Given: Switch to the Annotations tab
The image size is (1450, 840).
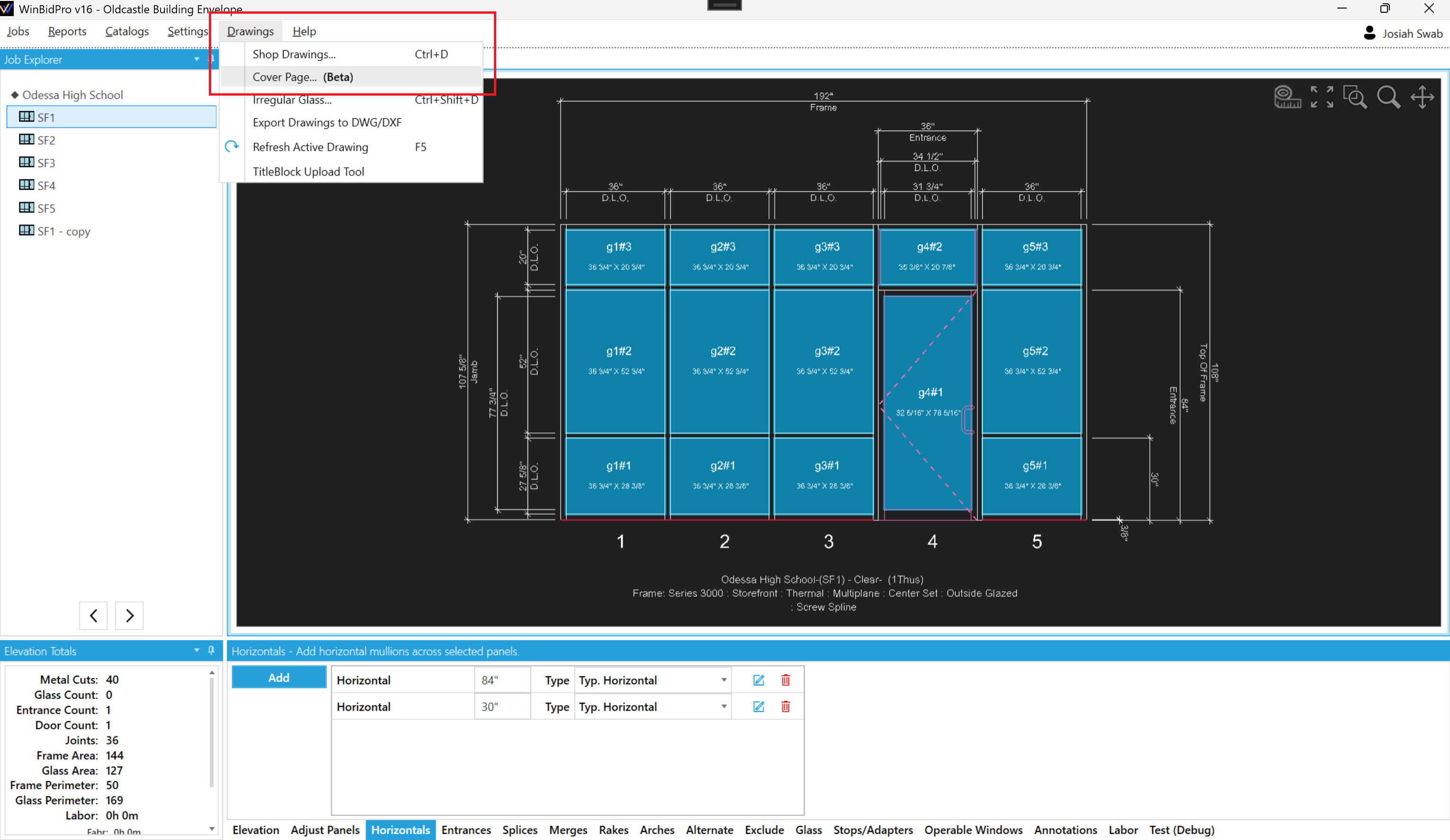Looking at the screenshot, I should [1065, 830].
